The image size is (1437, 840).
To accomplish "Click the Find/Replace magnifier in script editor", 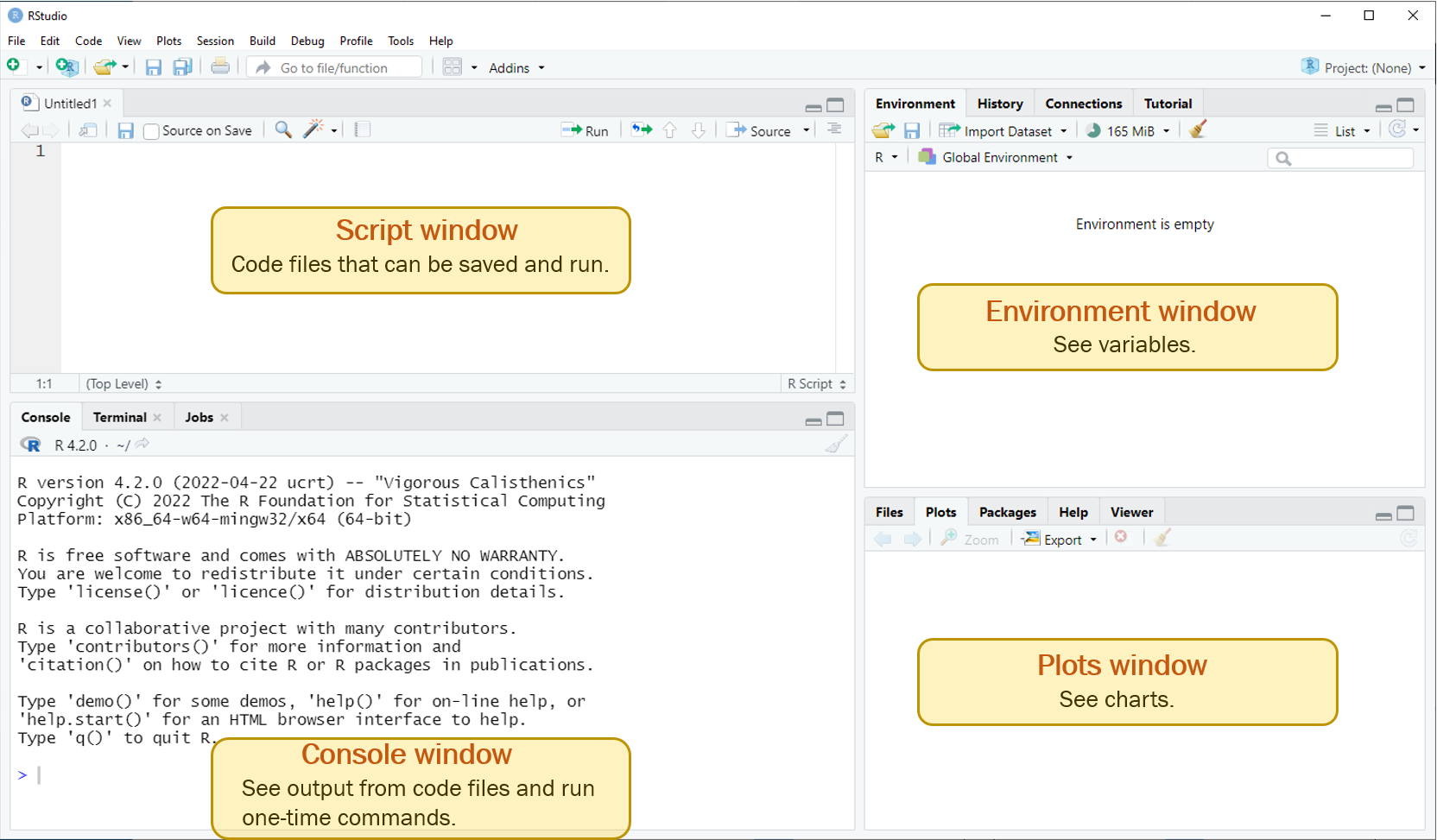I will pos(283,129).
